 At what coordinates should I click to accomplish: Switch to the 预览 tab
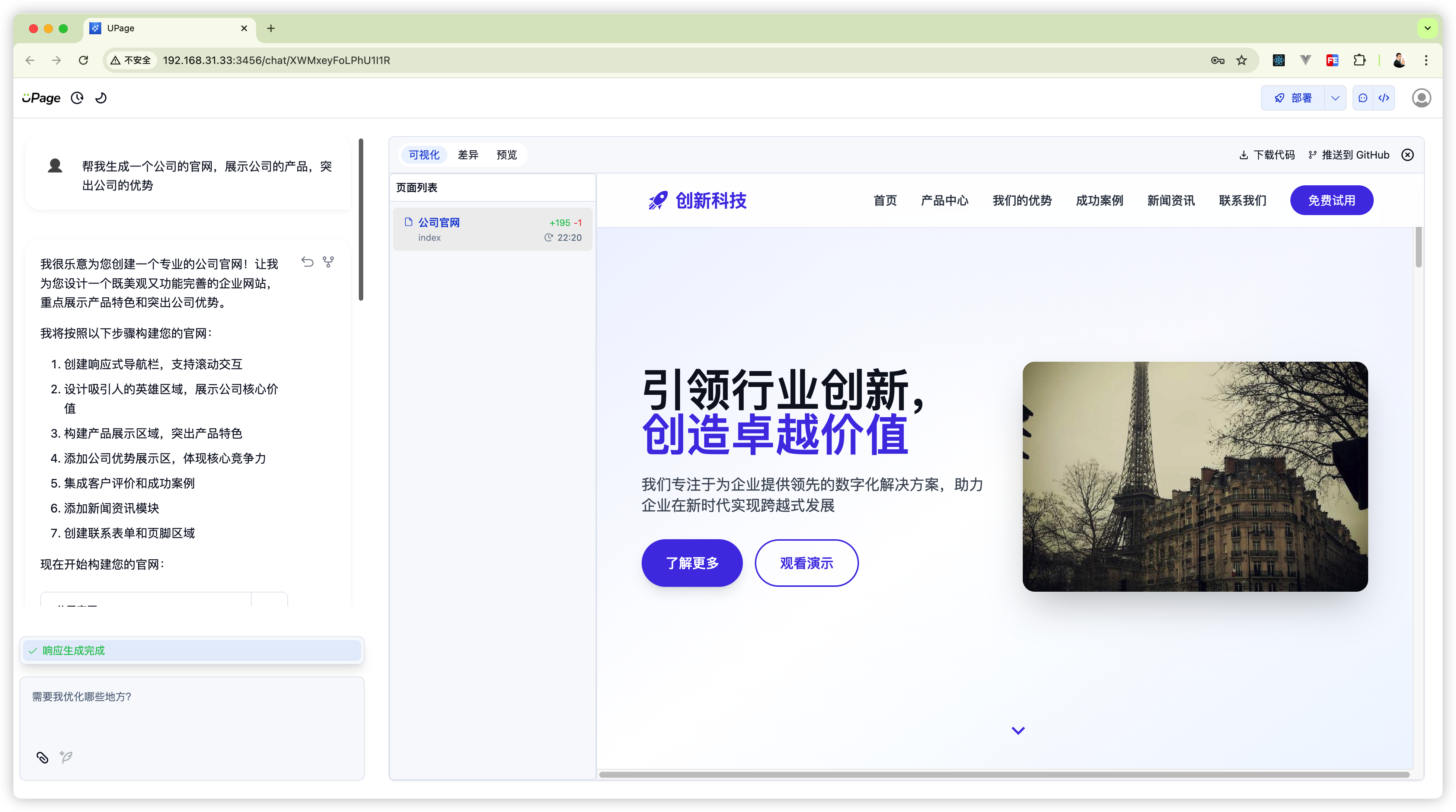(507, 155)
